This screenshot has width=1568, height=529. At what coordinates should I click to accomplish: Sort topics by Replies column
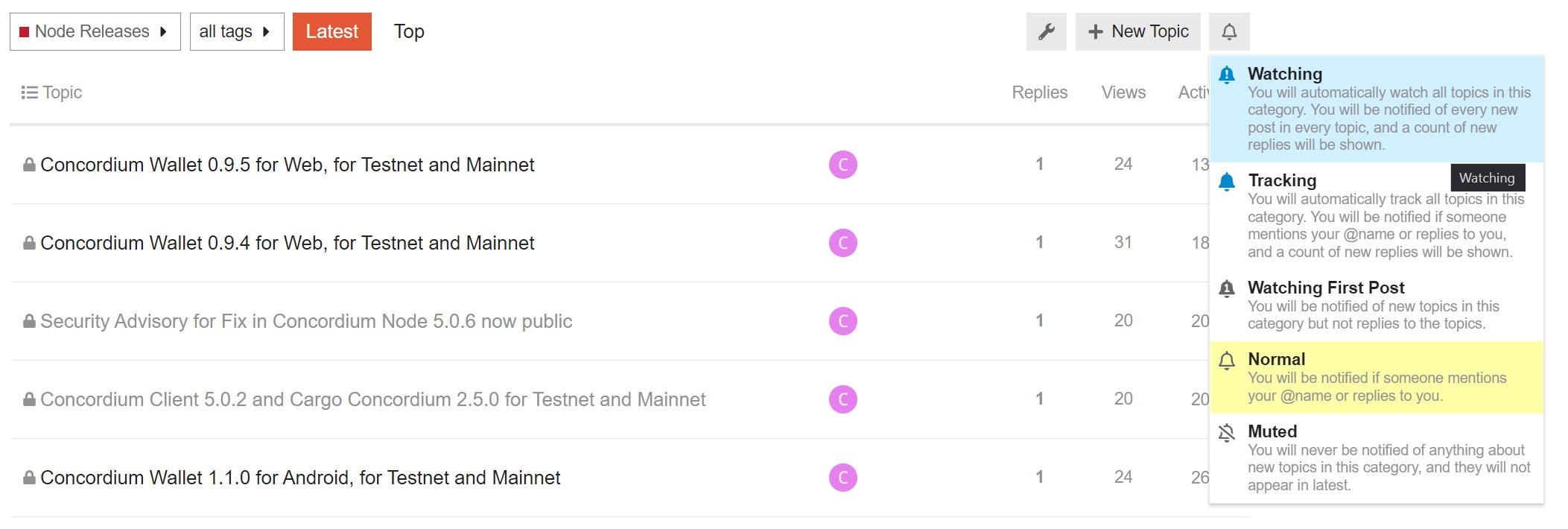point(1039,92)
